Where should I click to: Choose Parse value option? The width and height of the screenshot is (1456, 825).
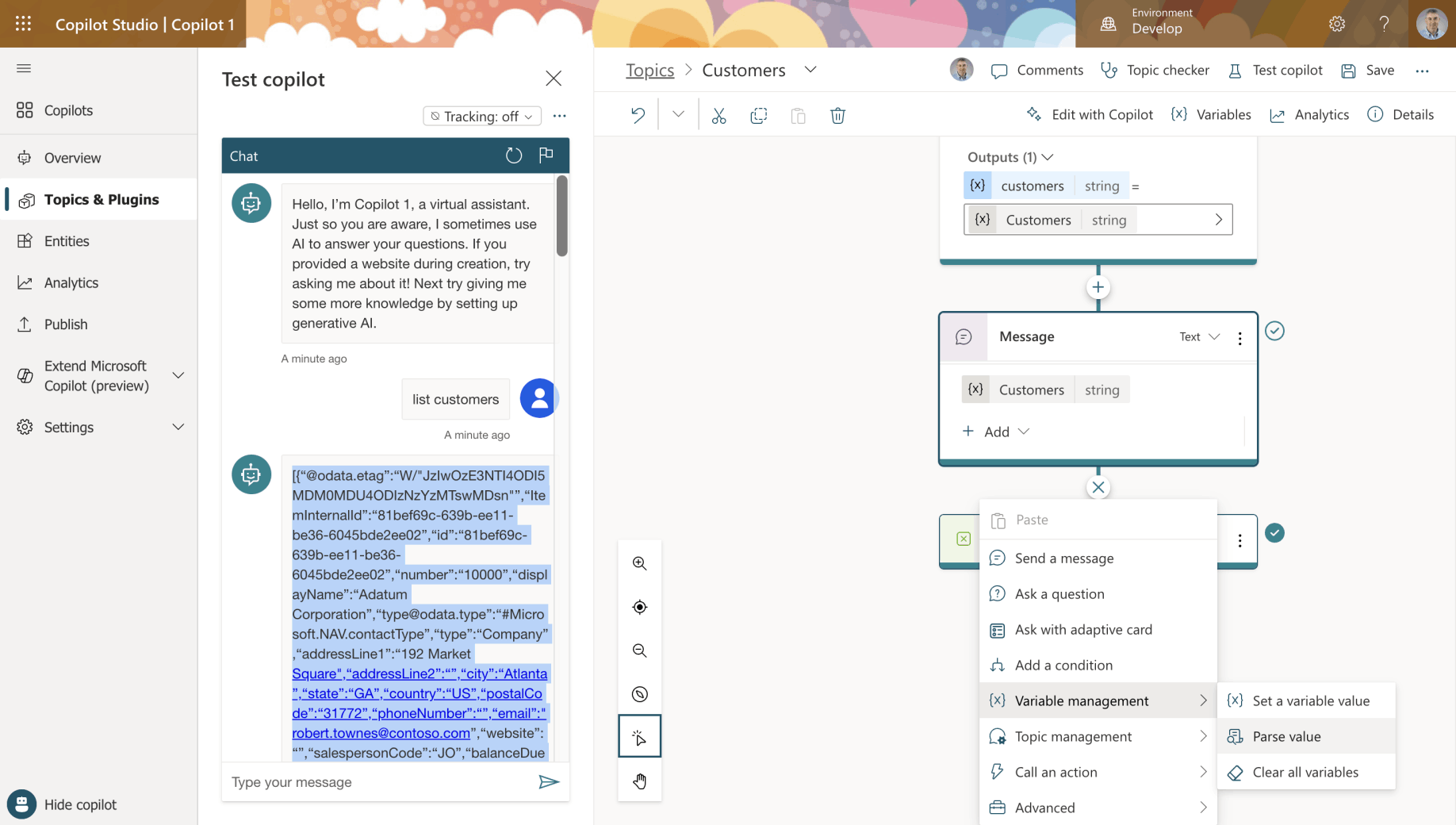tap(1306, 736)
